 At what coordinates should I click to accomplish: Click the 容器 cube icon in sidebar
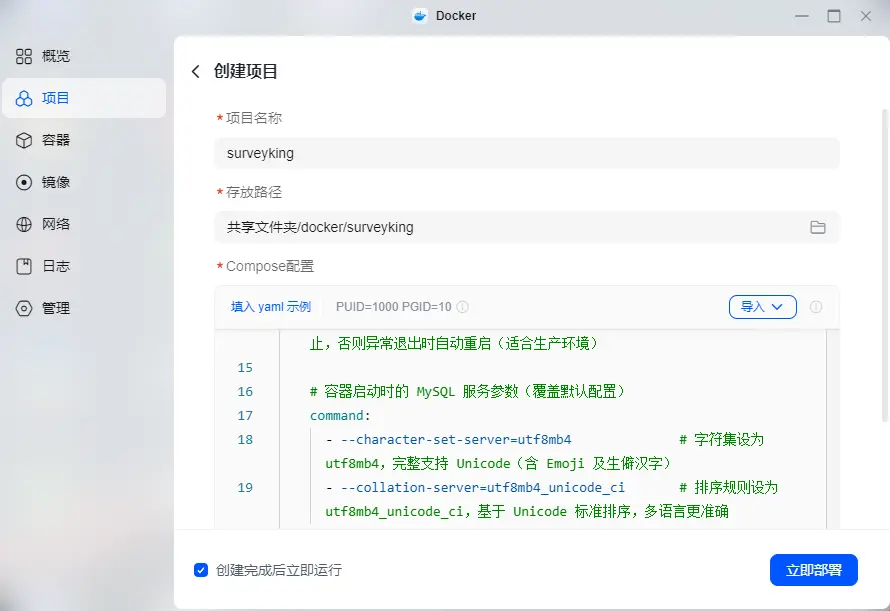point(24,140)
